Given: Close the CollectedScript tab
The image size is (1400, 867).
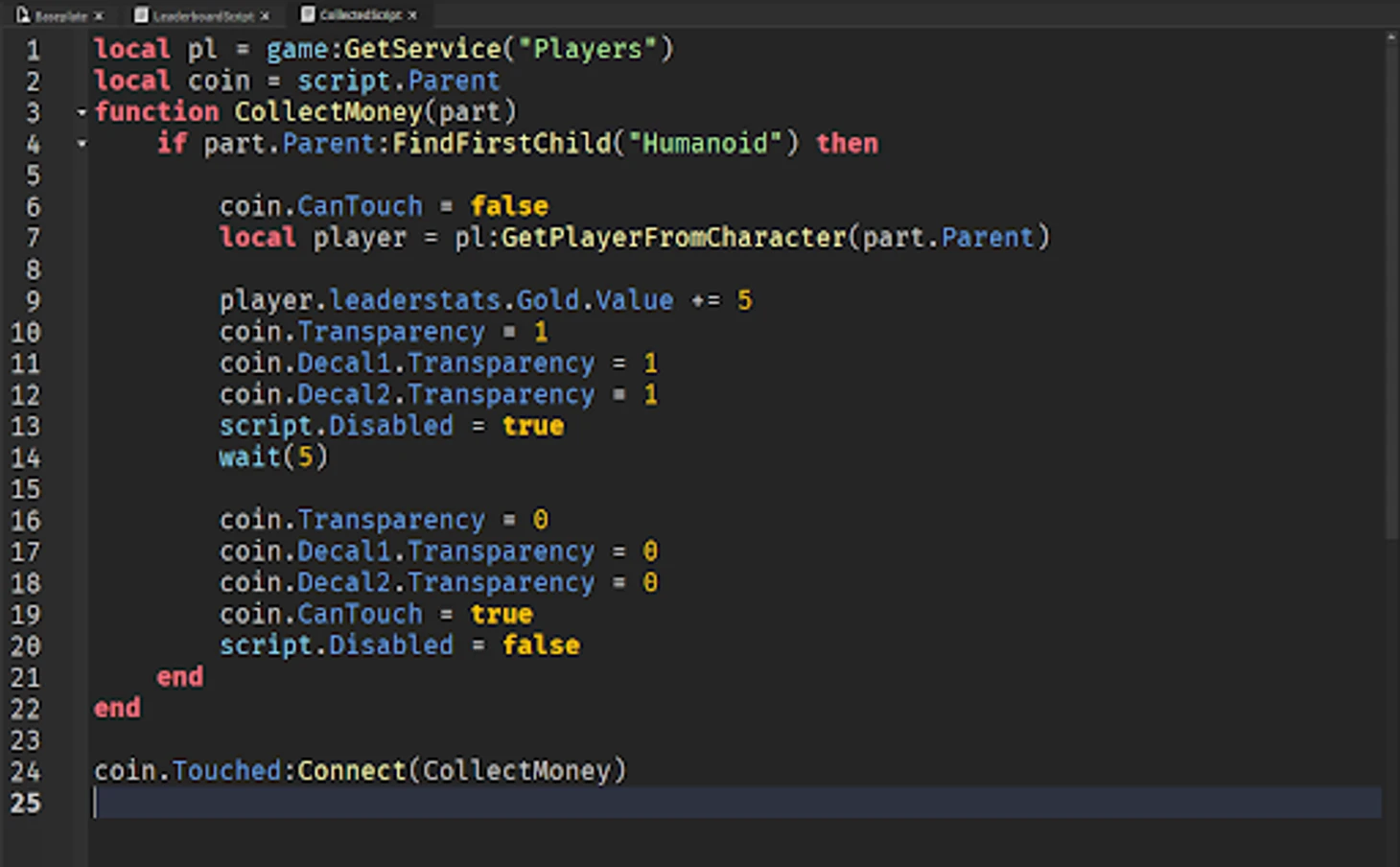Looking at the screenshot, I should point(412,15).
